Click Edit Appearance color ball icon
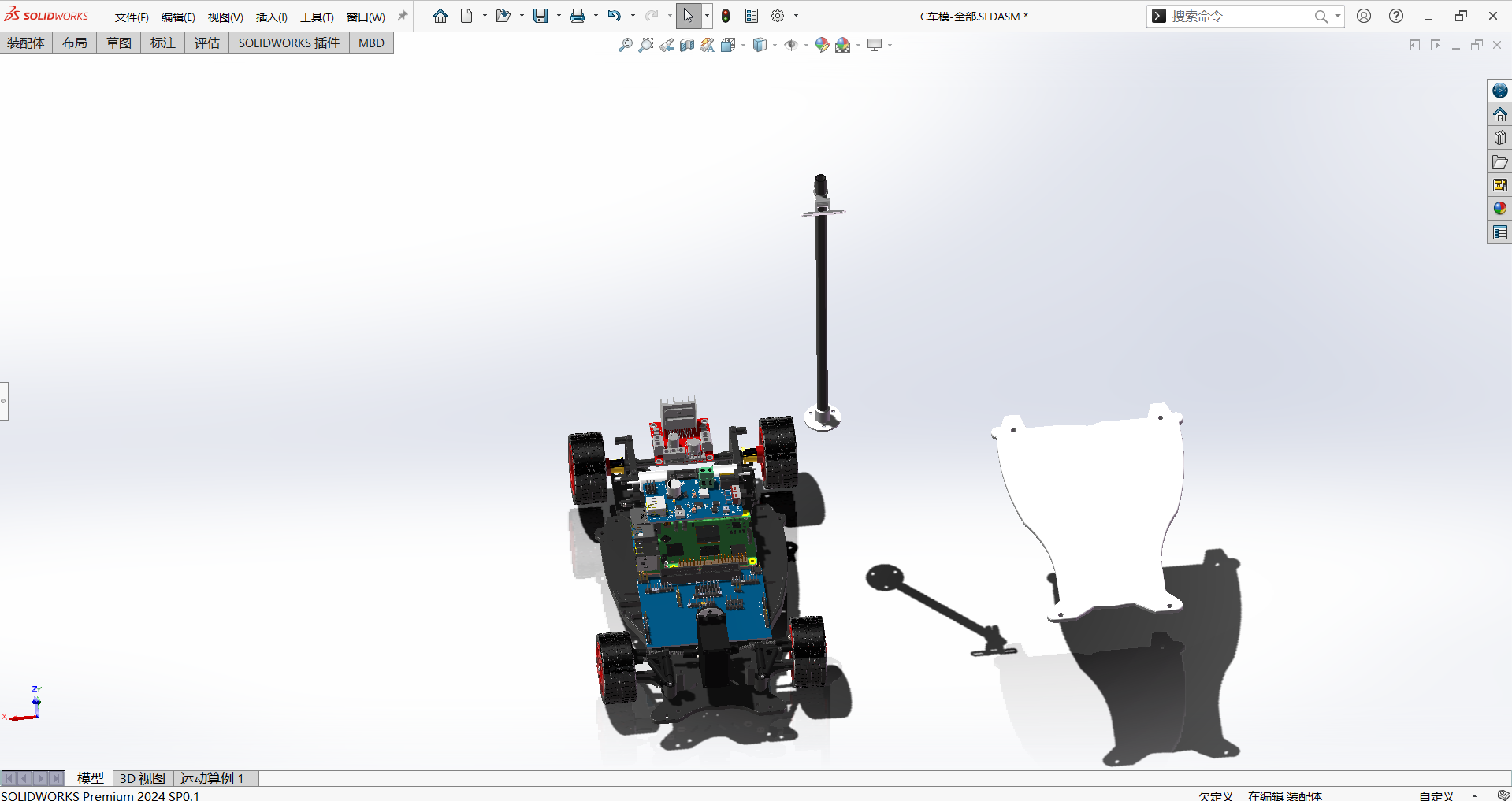Screen dimensions: 1512x801 (823, 45)
